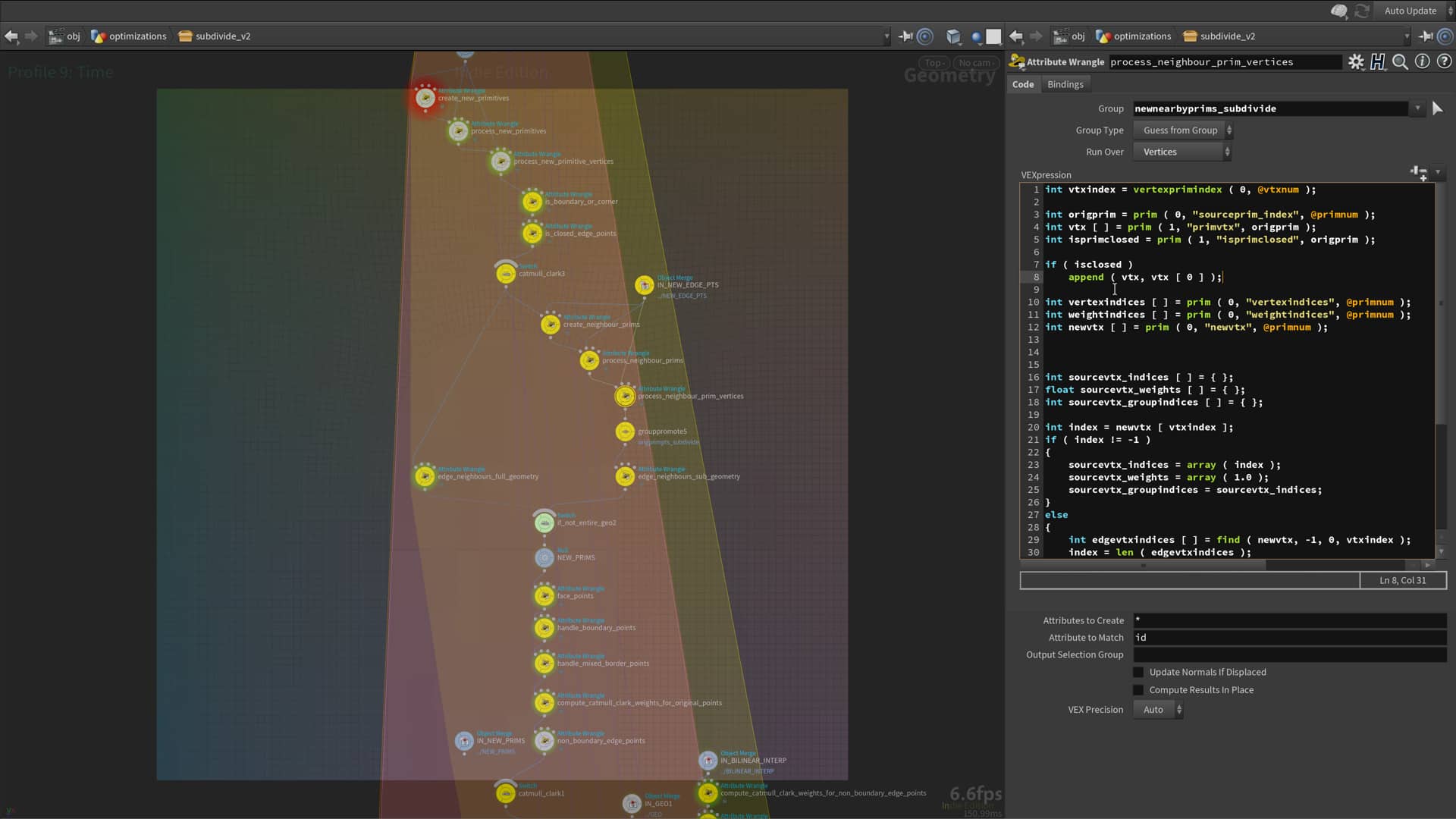Select the IN_BILINEAR_INTERP node
The width and height of the screenshot is (1456, 819).
pyautogui.click(x=708, y=760)
